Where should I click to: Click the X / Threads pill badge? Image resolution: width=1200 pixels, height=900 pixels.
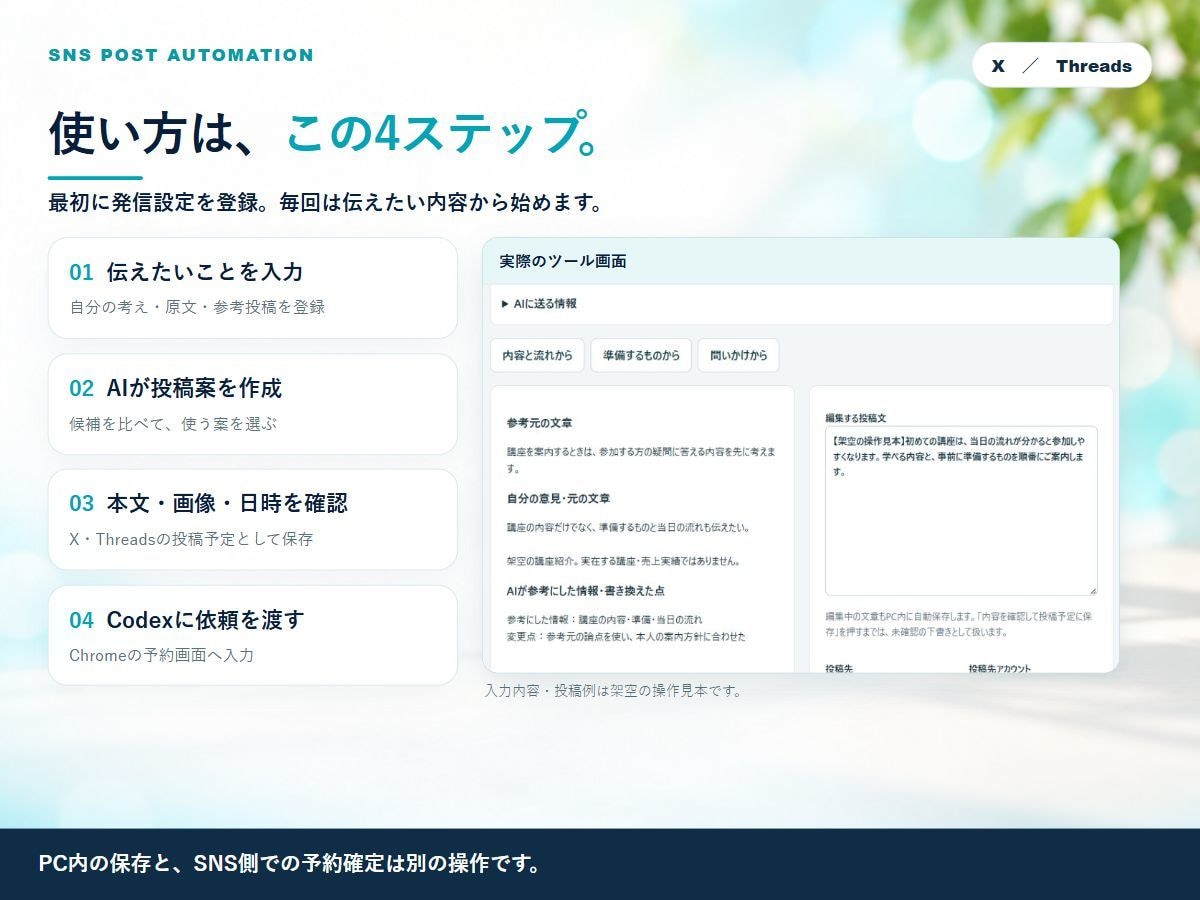(1062, 66)
